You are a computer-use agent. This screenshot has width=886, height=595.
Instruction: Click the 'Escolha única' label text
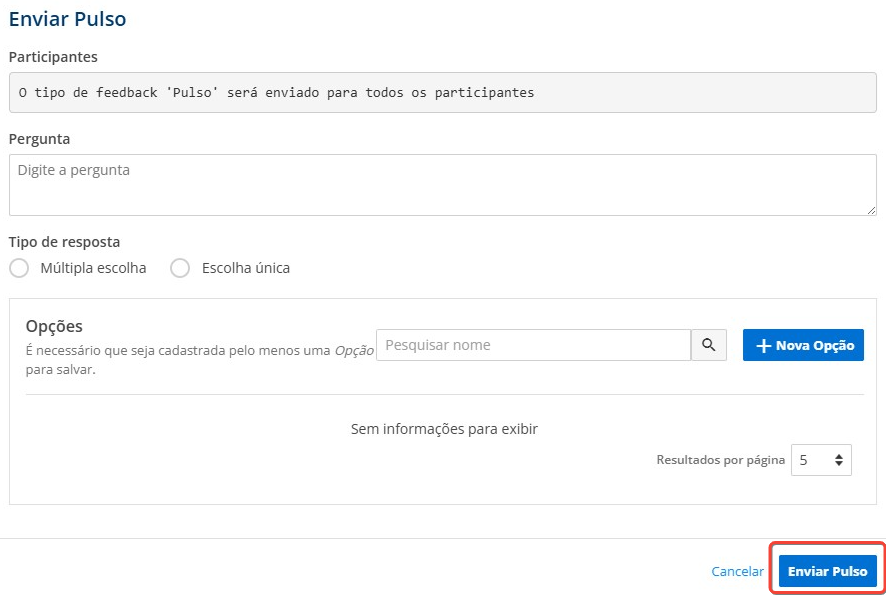(246, 268)
